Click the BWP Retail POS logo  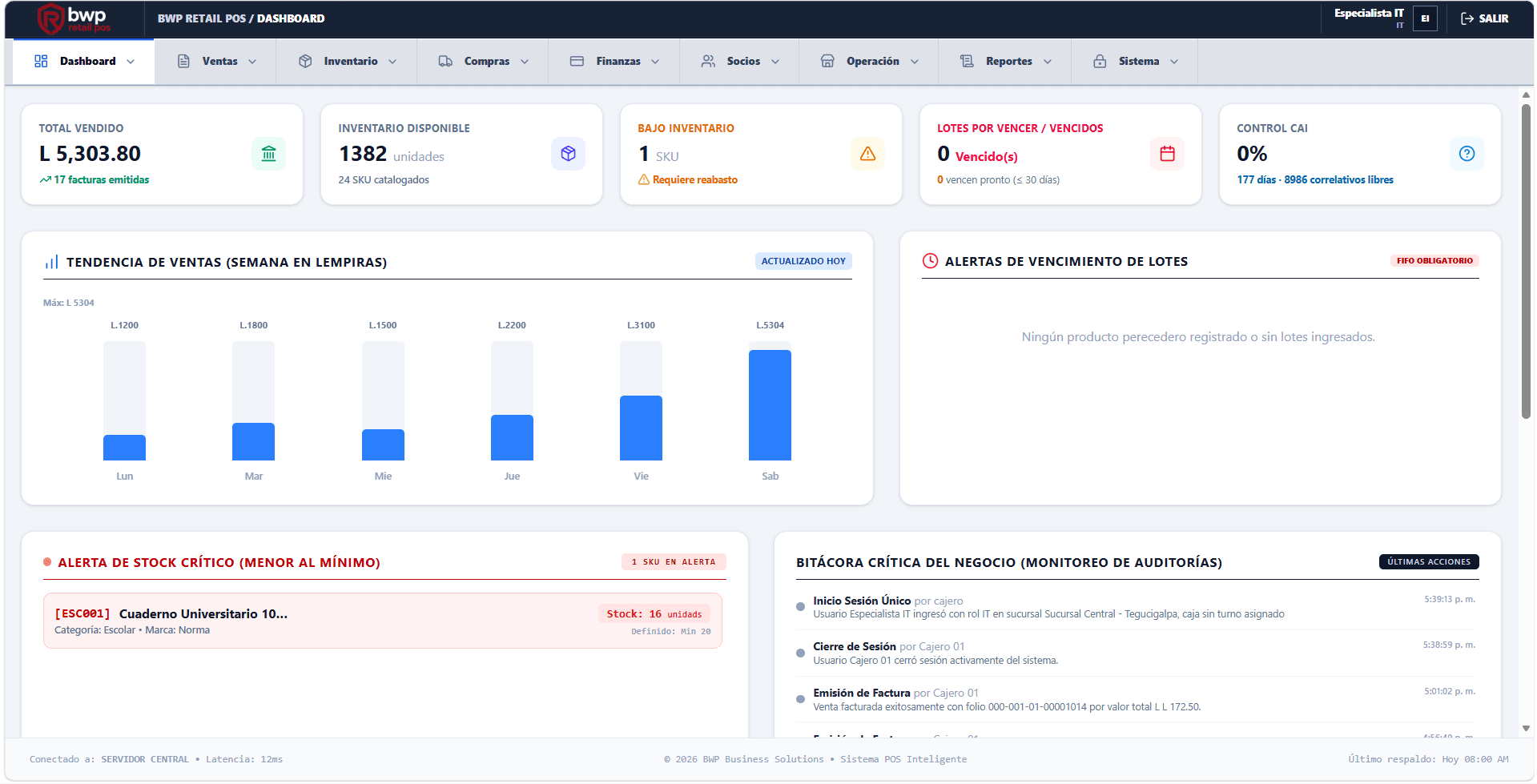(x=74, y=18)
